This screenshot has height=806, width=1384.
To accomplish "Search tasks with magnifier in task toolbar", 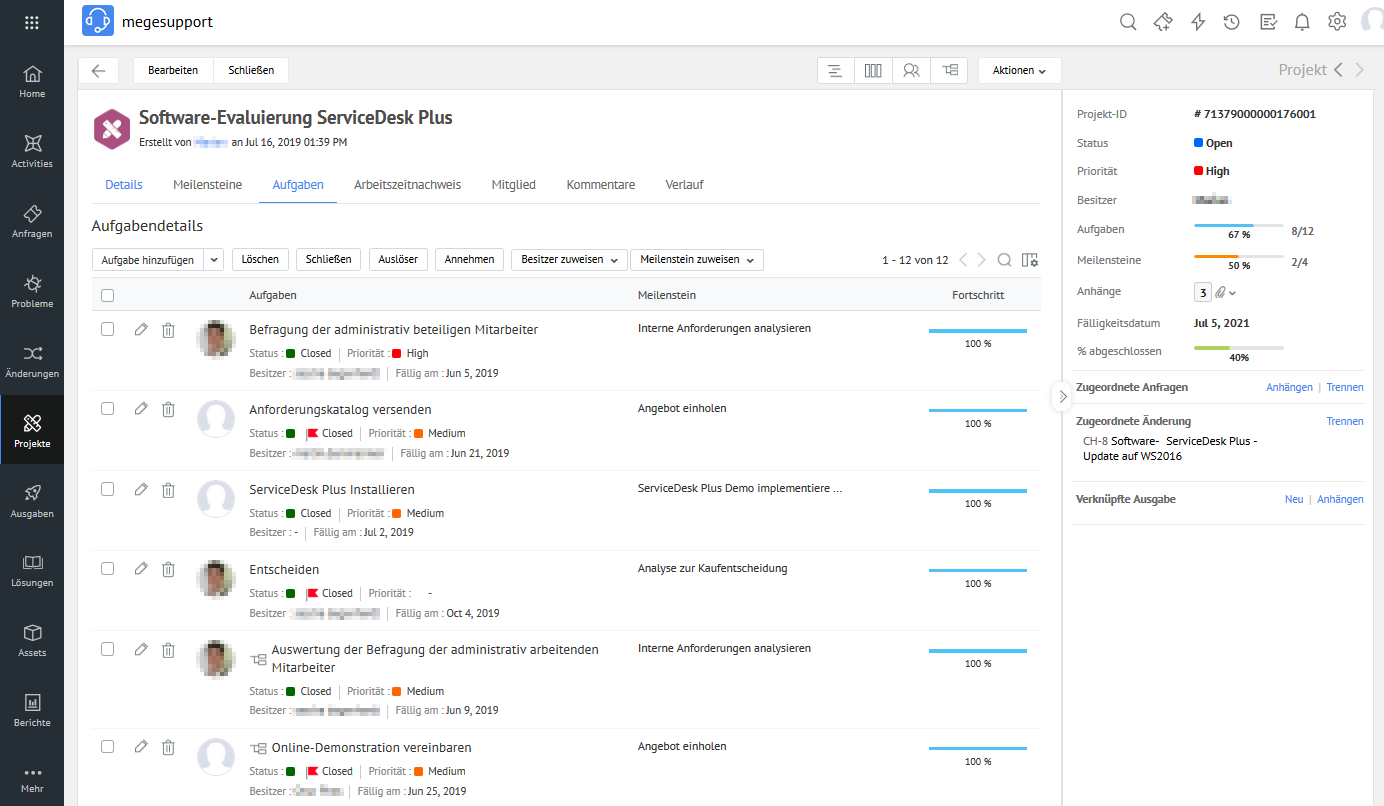I will [1004, 260].
